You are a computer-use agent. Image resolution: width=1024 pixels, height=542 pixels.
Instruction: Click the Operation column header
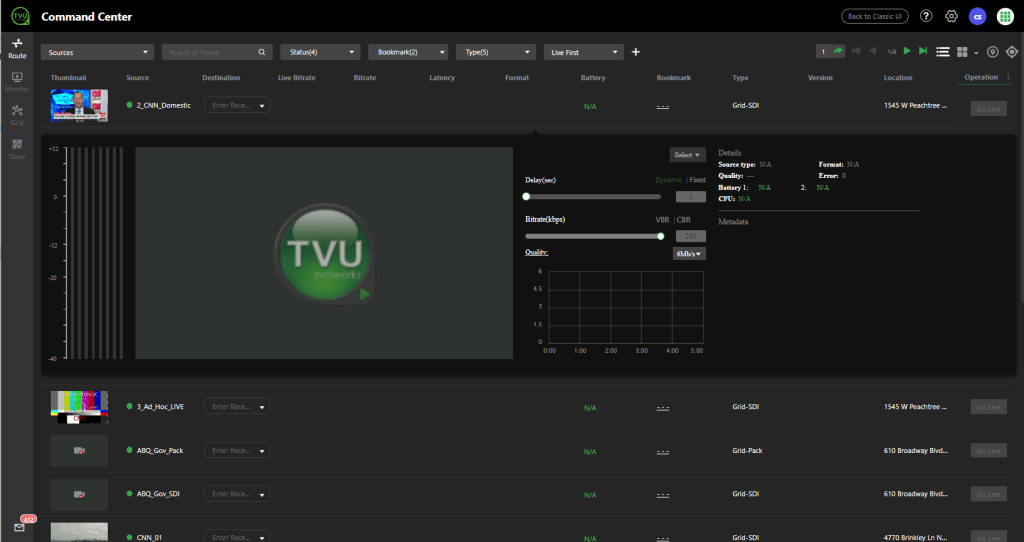tap(981, 77)
